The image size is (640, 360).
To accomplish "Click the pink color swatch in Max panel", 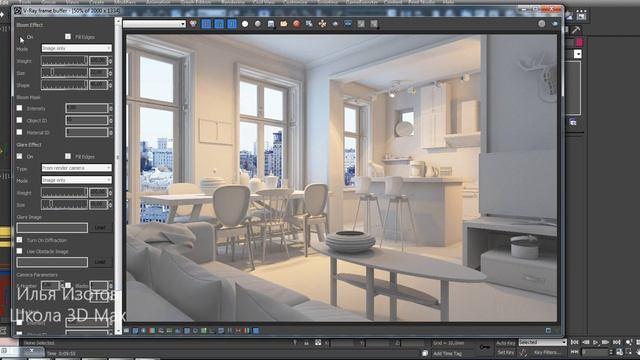I will (579, 42).
